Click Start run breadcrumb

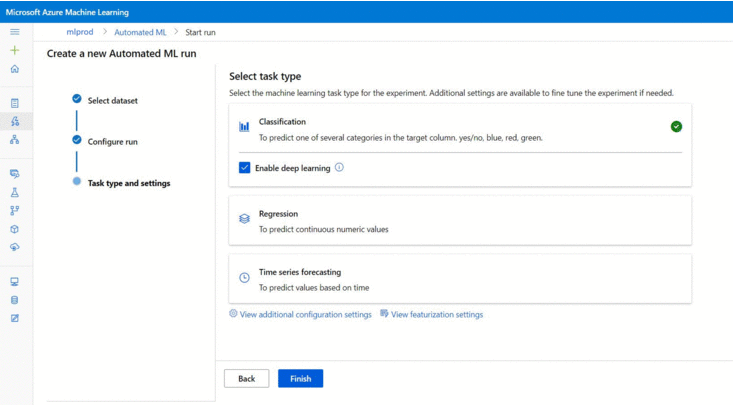(200, 32)
